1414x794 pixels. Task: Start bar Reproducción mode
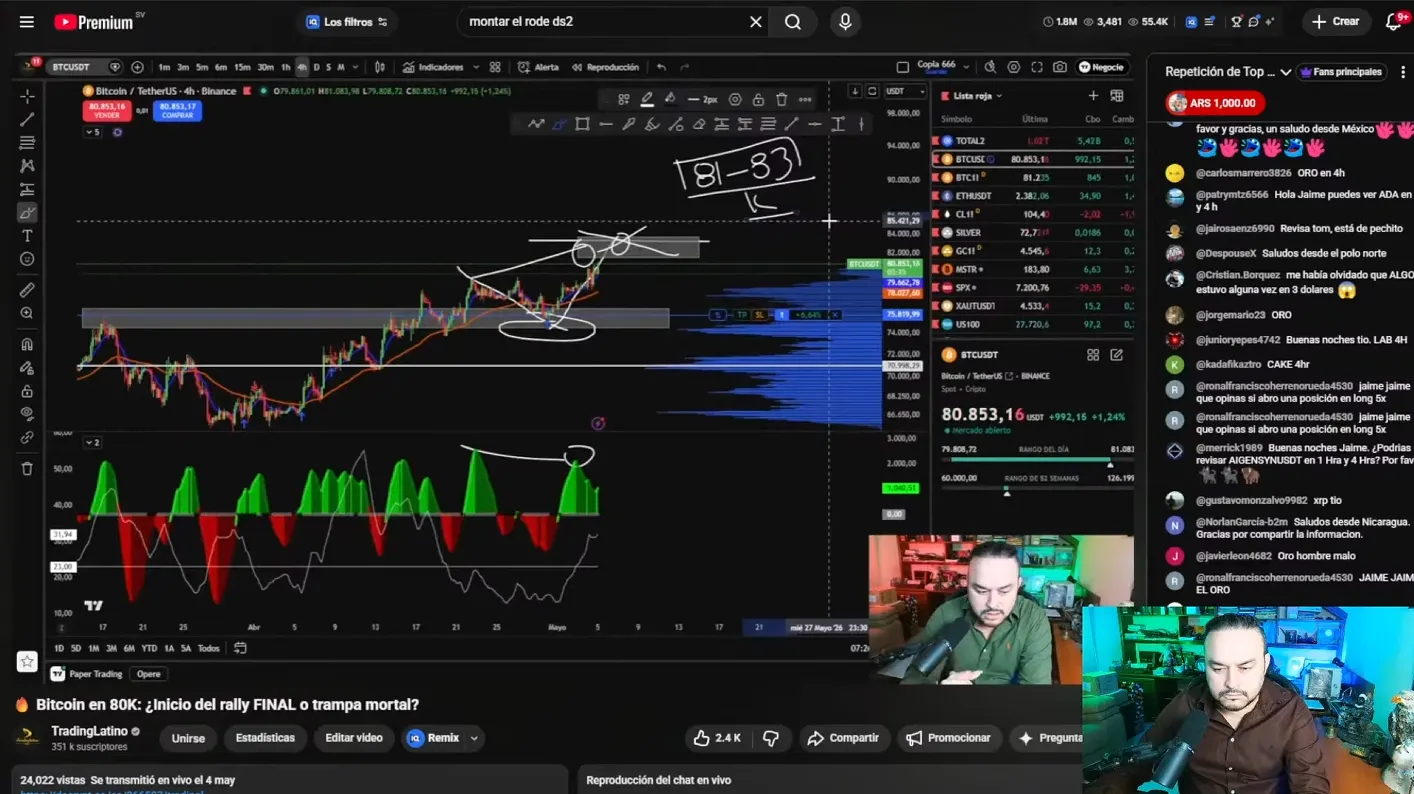pos(605,67)
